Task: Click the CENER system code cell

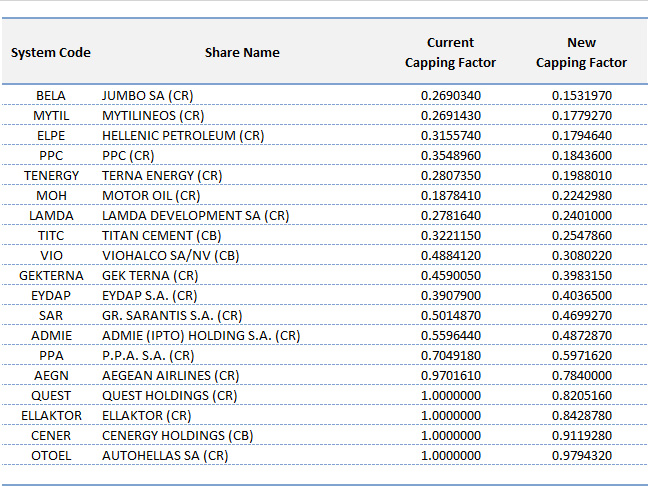Action: point(51,436)
